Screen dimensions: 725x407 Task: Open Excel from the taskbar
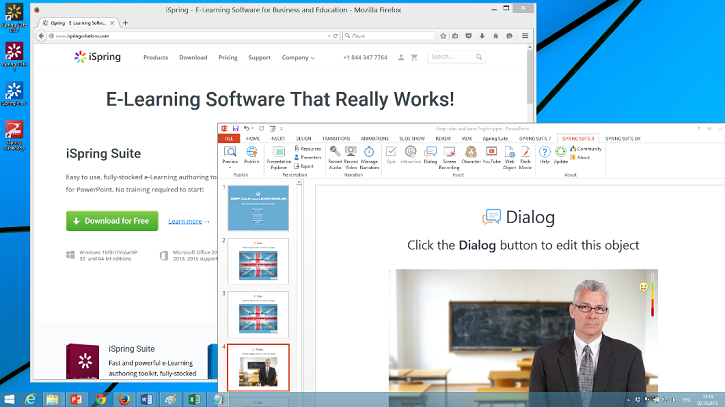tap(194, 399)
